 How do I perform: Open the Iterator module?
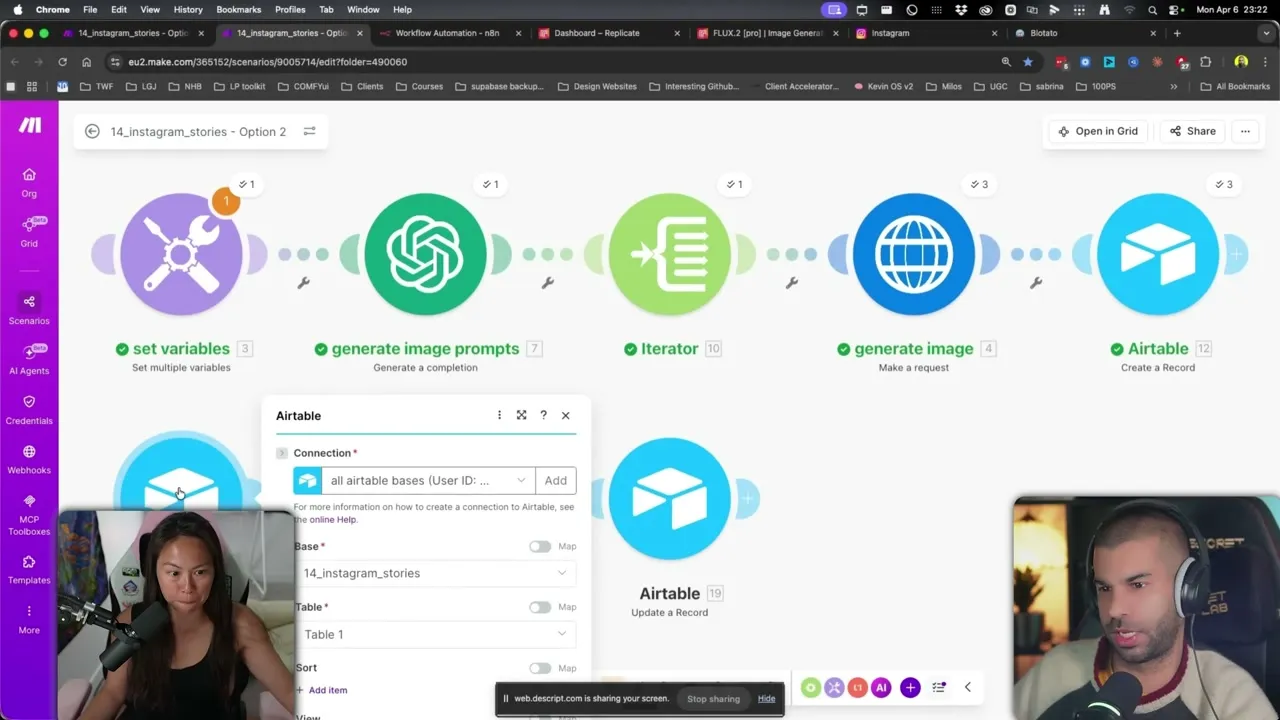click(669, 254)
